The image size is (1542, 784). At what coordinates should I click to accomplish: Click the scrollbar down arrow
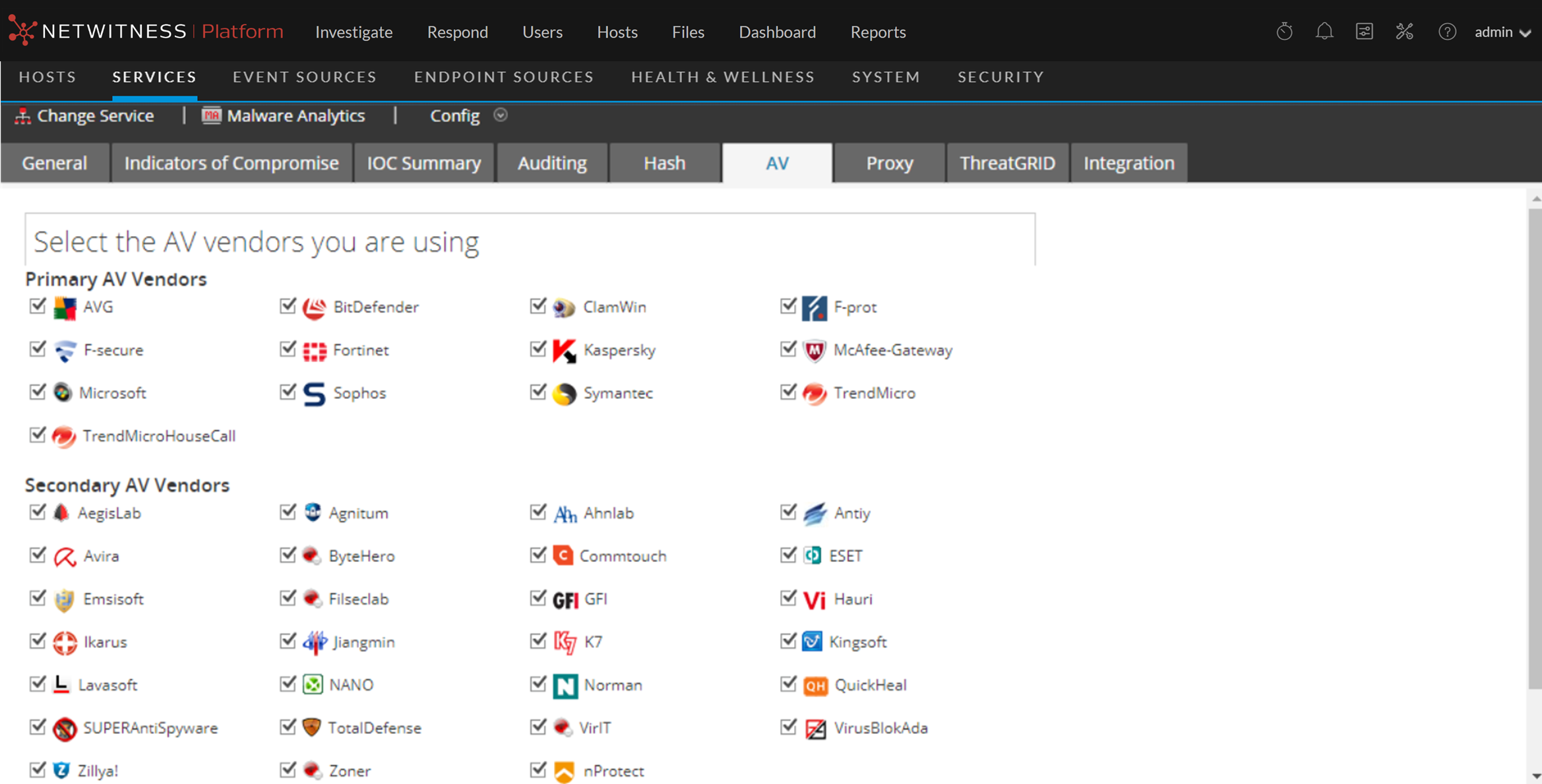coord(1536,776)
